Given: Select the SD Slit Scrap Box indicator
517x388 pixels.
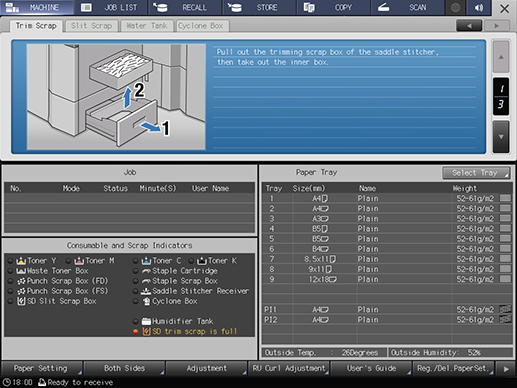Looking at the screenshot, I should [11, 301].
